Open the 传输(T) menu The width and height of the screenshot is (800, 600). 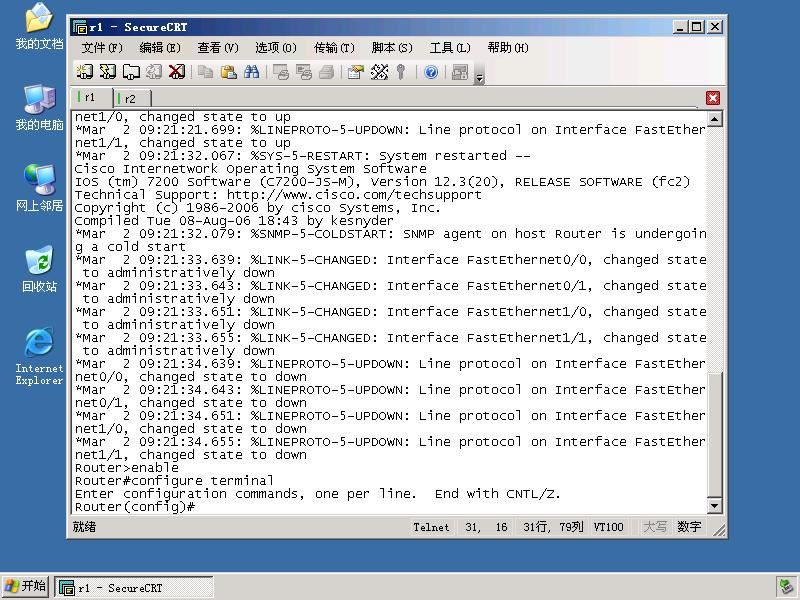[x=334, y=48]
